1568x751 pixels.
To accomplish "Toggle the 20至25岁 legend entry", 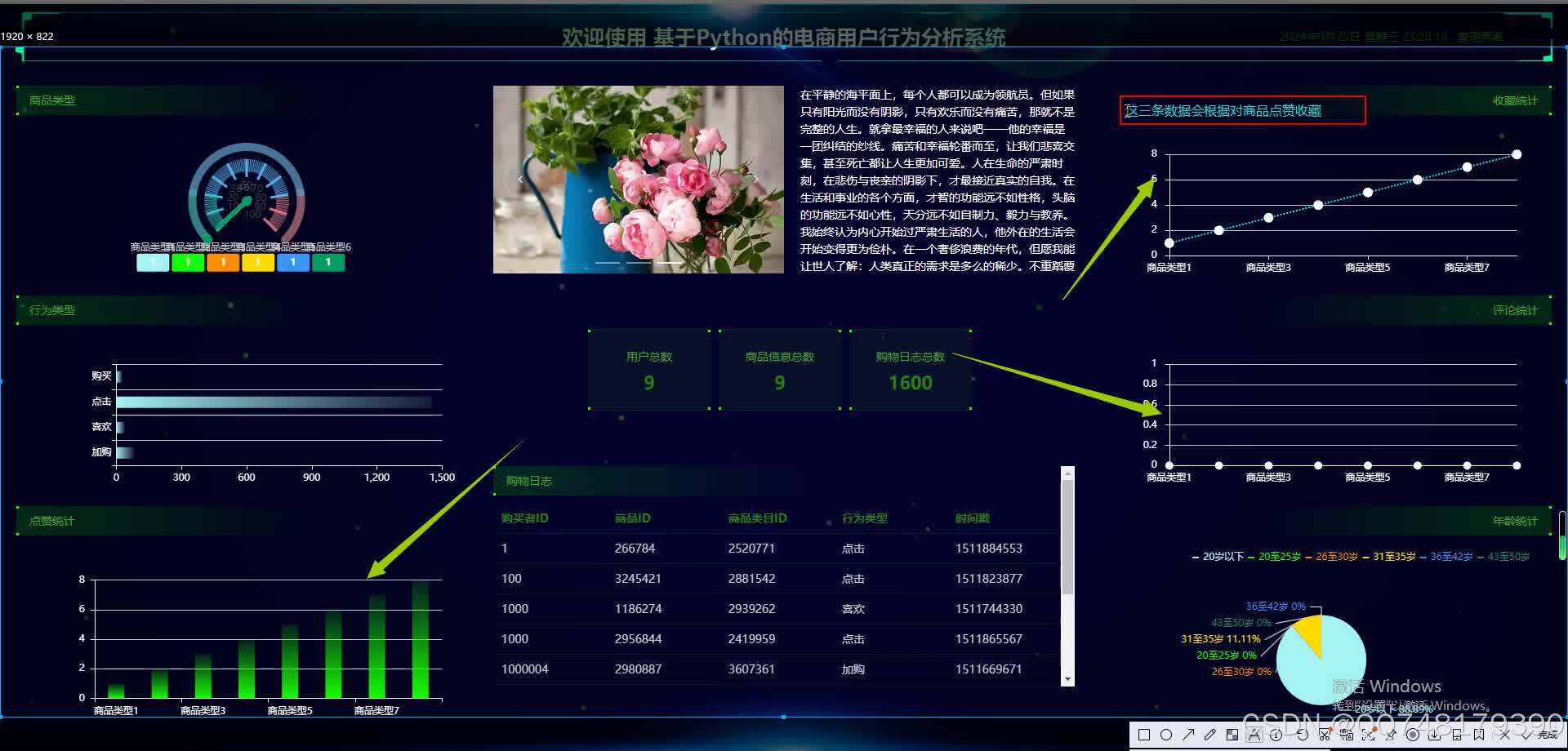I will (x=1274, y=557).
